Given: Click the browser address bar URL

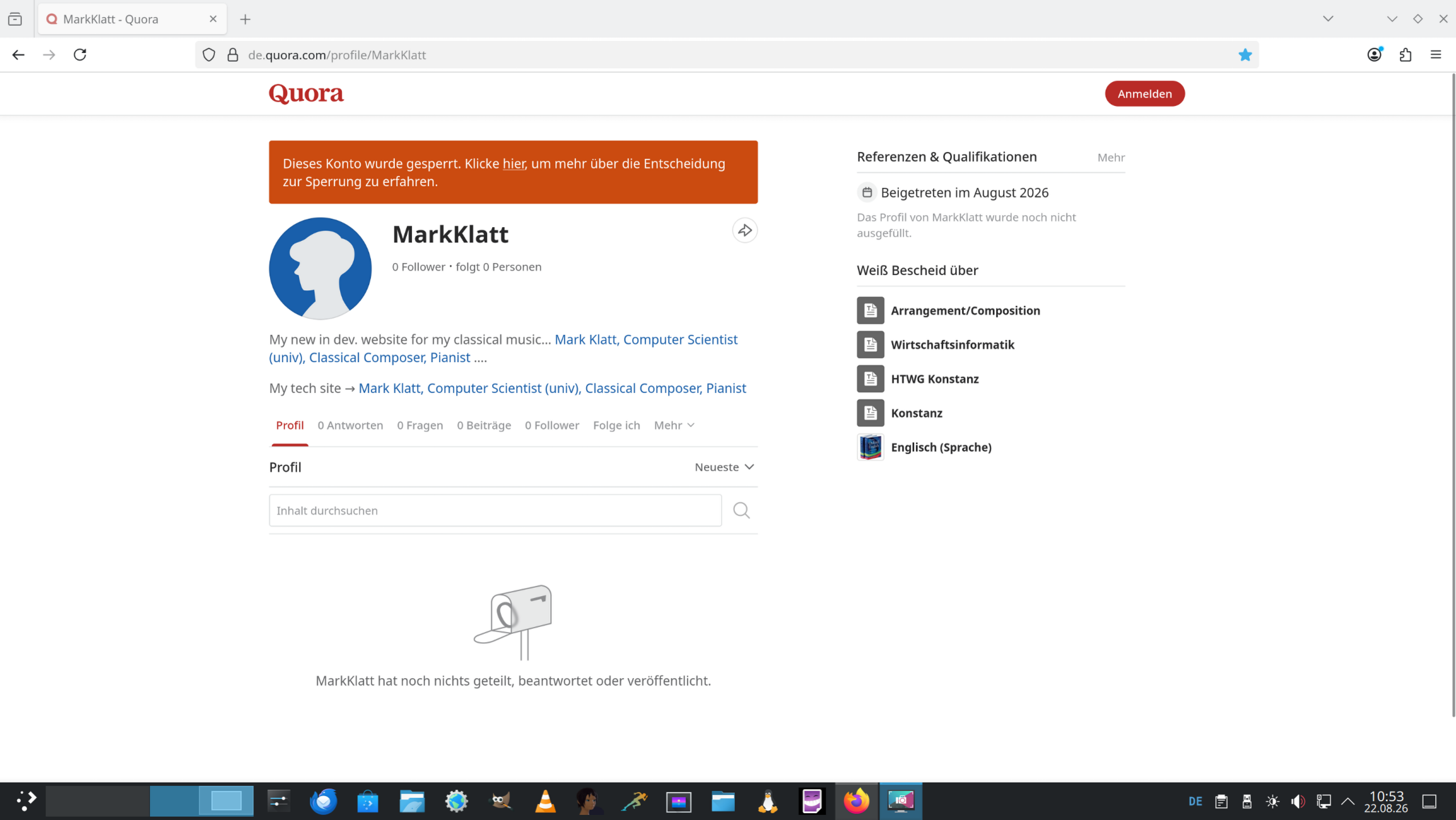Looking at the screenshot, I should [337, 55].
